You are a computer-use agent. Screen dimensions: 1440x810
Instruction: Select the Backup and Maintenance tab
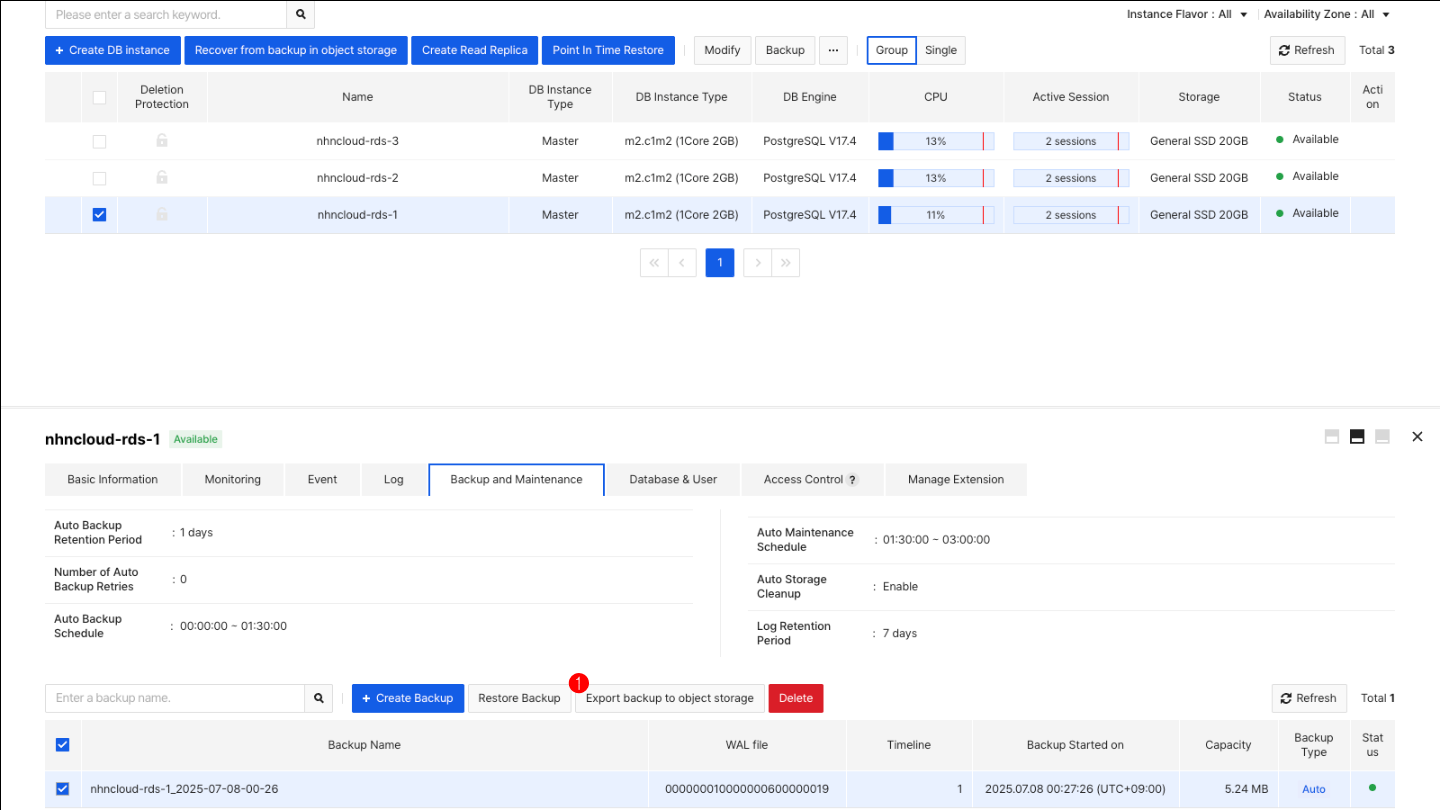[x=516, y=480]
